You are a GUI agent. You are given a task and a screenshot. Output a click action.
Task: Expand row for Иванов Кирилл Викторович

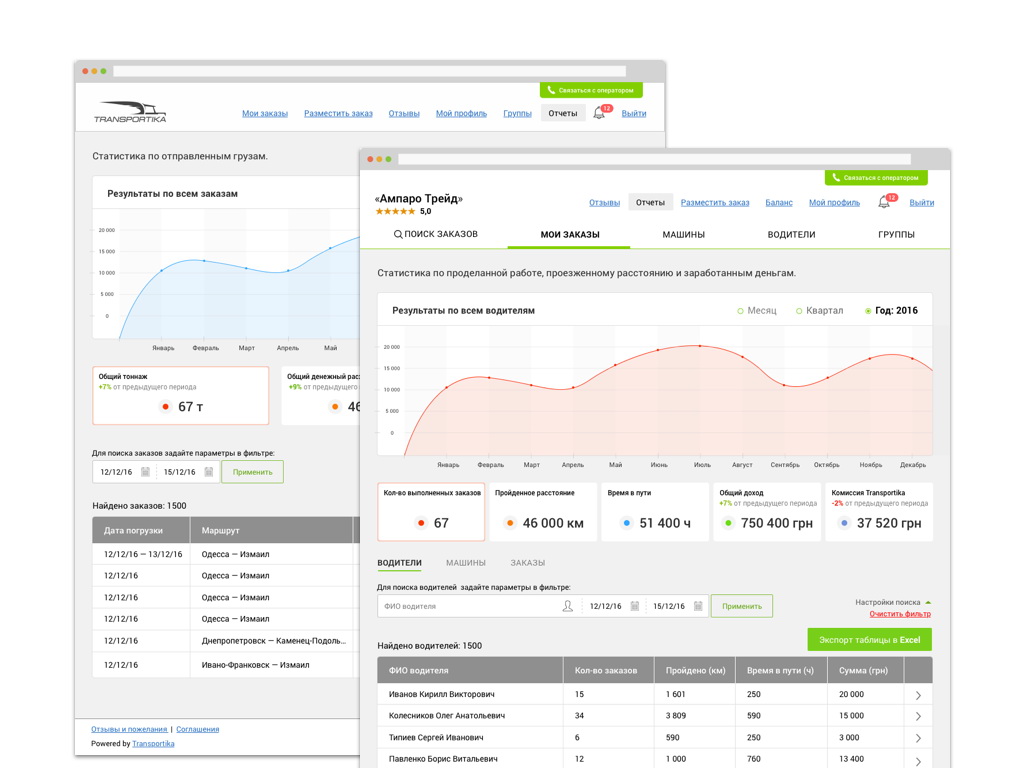(918, 694)
